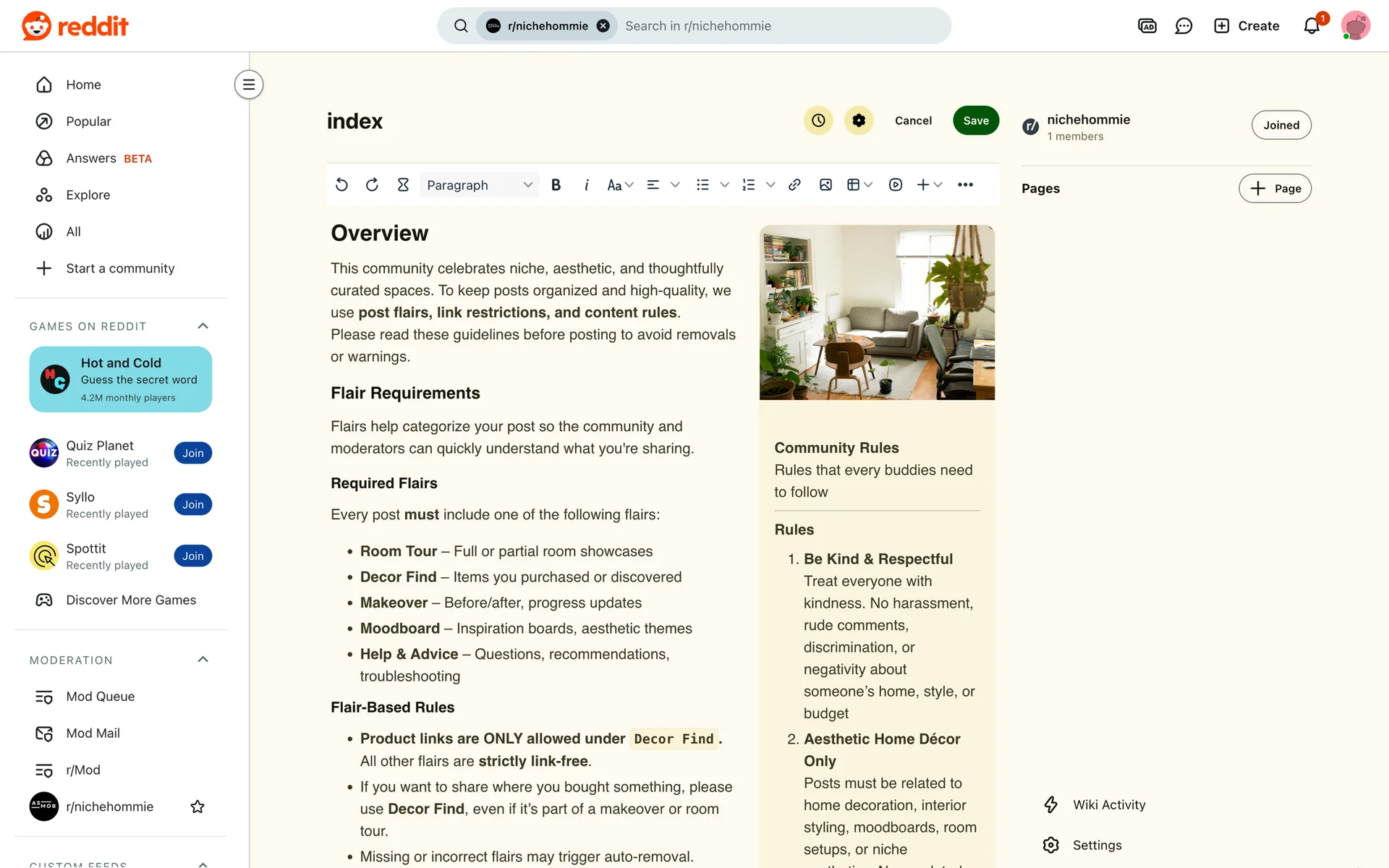Viewport: 1389px width, 868px height.
Task: Click the redo icon in editor toolbar
Action: tap(372, 184)
